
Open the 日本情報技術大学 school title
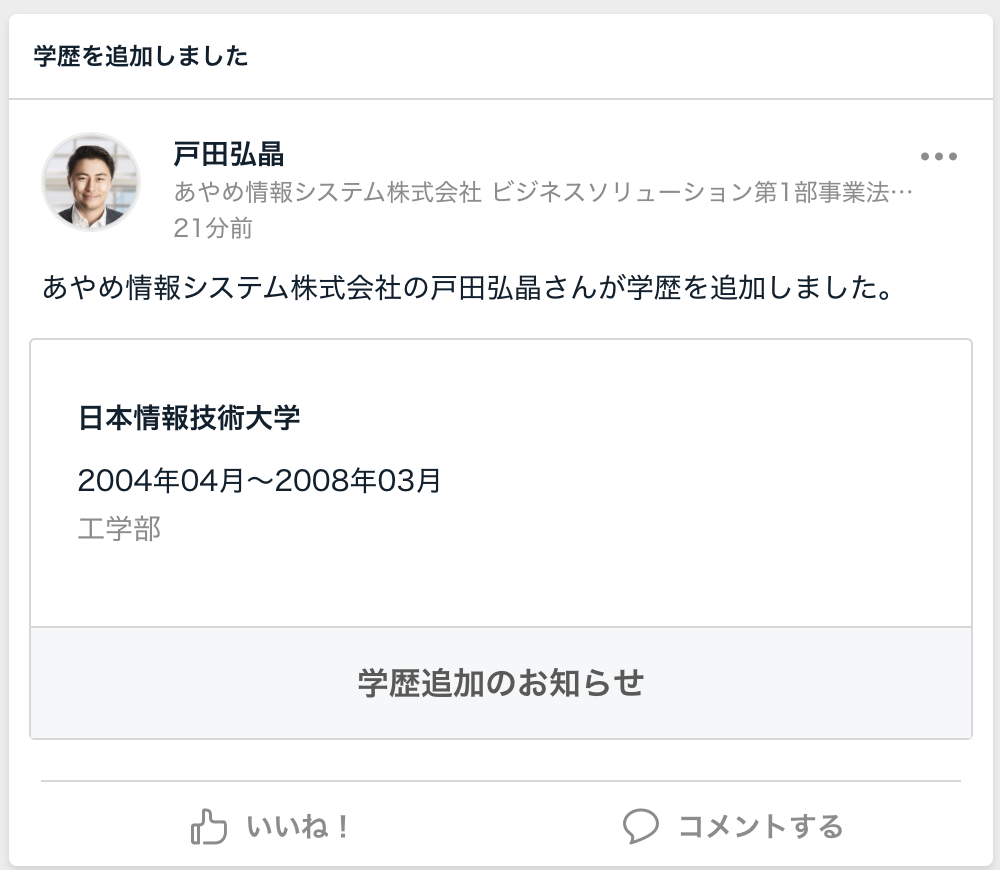click(189, 418)
